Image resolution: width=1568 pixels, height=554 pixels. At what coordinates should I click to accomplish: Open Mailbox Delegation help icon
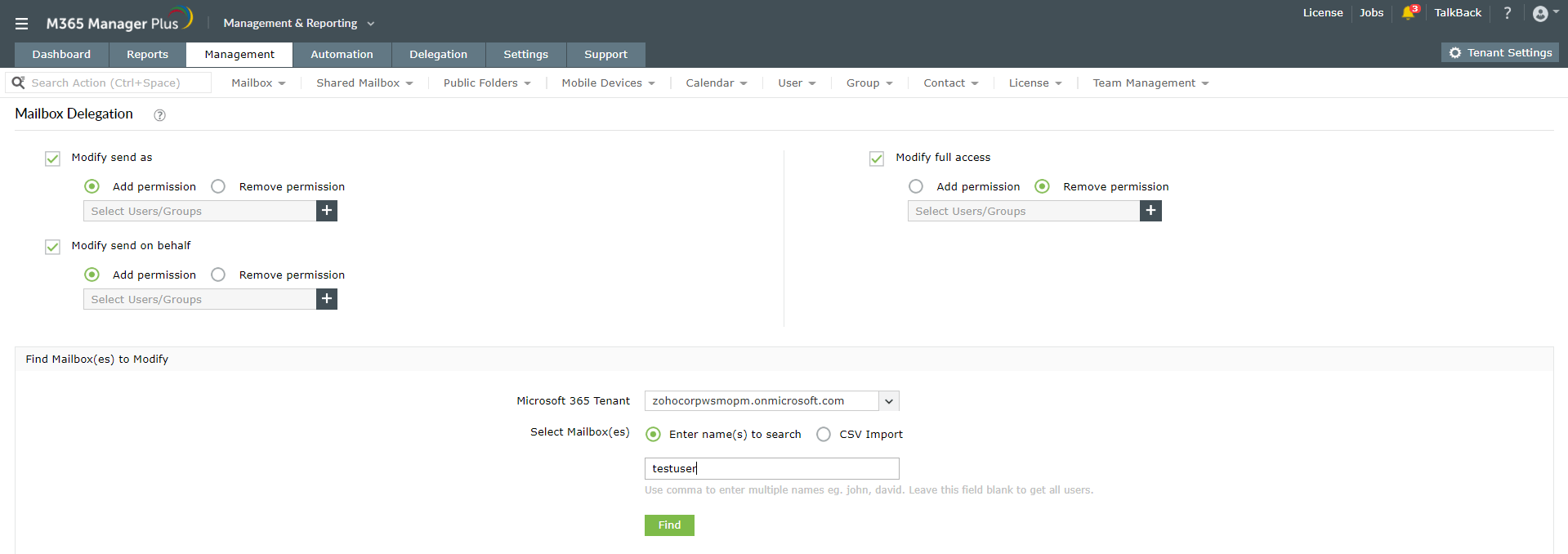(160, 115)
